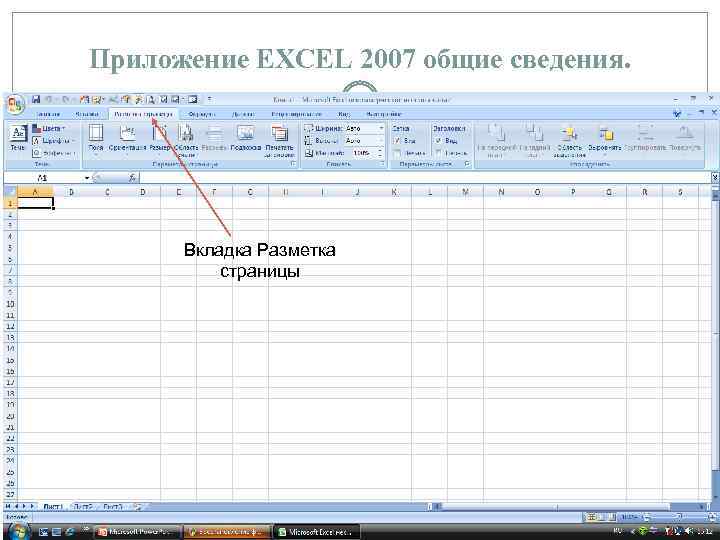Click the Save icon in Quick Access toolbar

(x=36, y=99)
